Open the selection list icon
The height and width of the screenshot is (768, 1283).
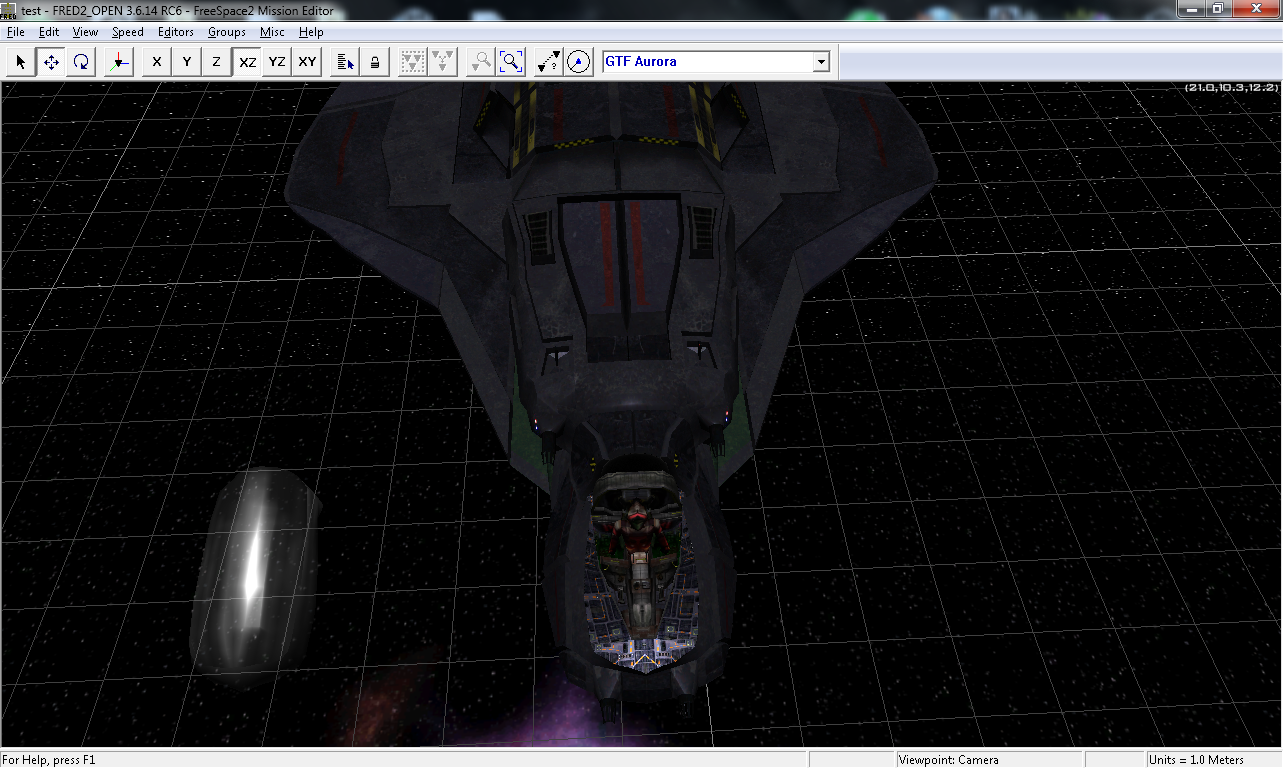coord(345,62)
